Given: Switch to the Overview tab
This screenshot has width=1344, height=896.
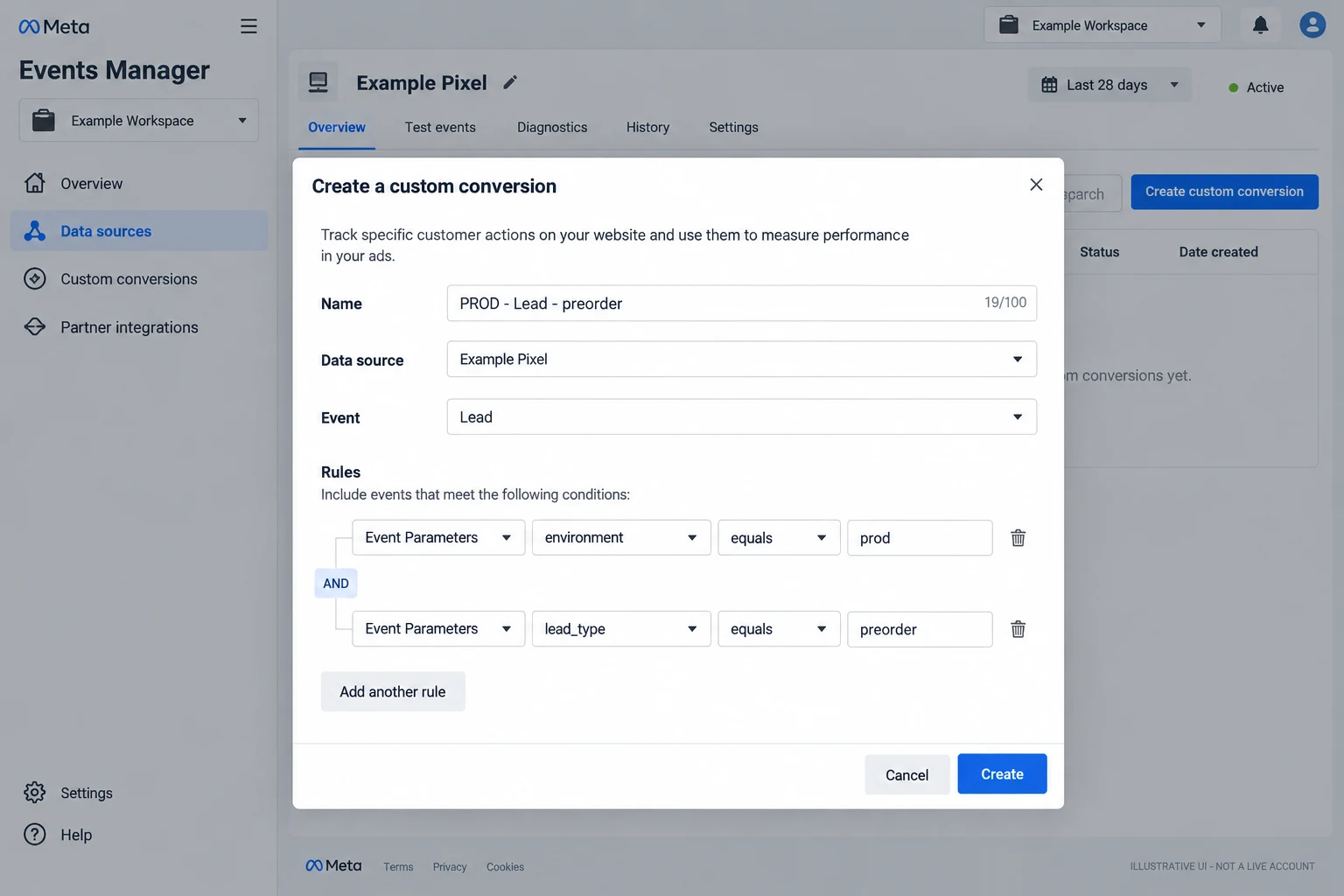Looking at the screenshot, I should click(337, 128).
